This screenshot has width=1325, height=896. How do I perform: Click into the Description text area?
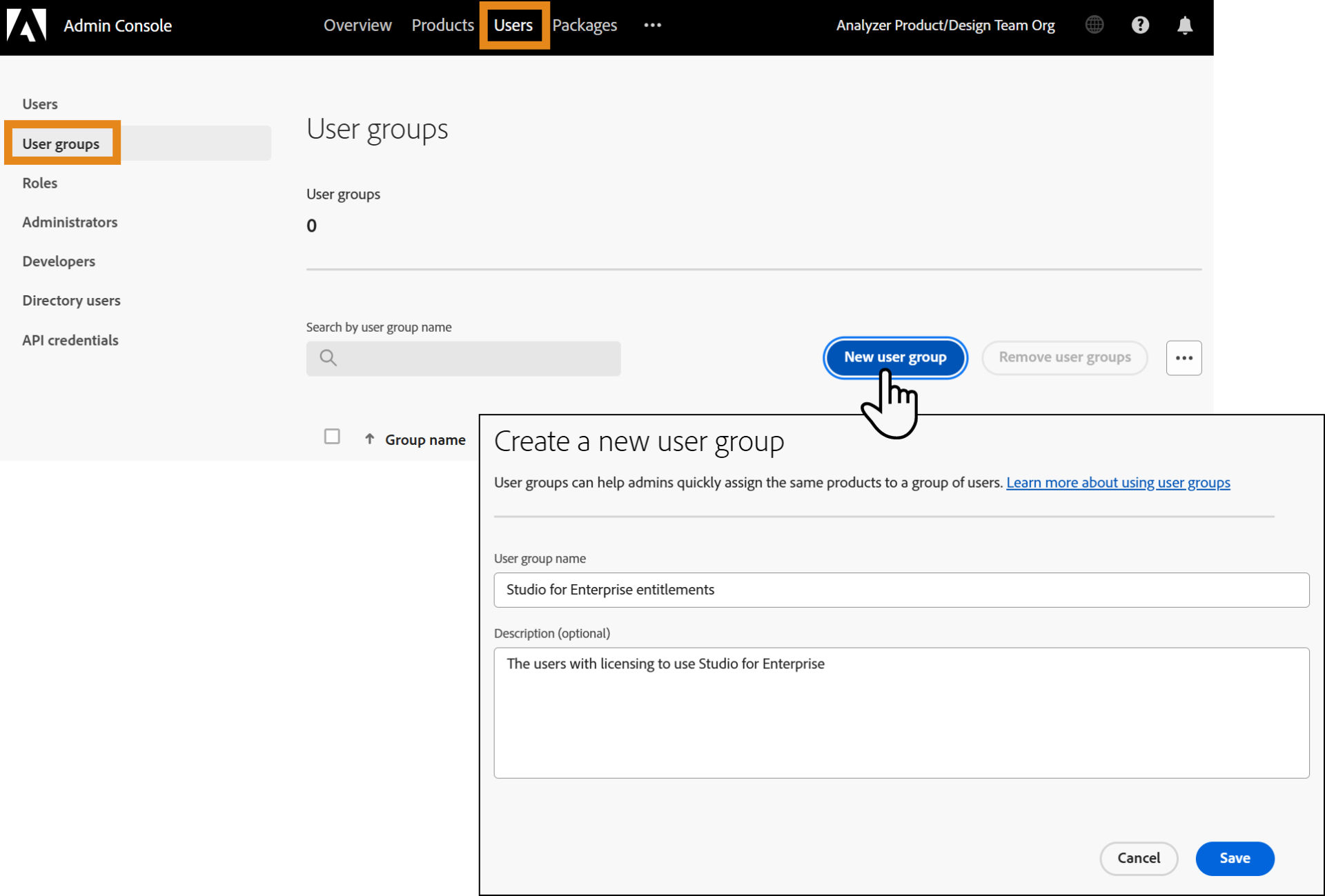[x=901, y=713]
